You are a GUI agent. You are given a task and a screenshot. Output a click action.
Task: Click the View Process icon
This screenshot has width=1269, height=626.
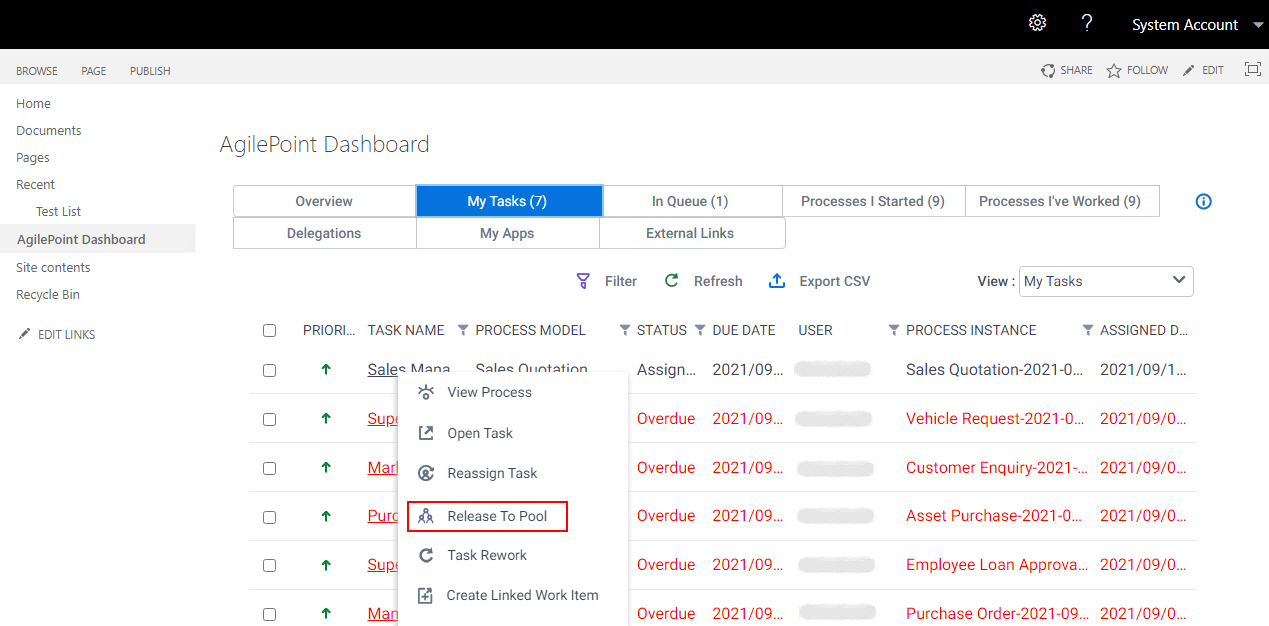[426, 392]
